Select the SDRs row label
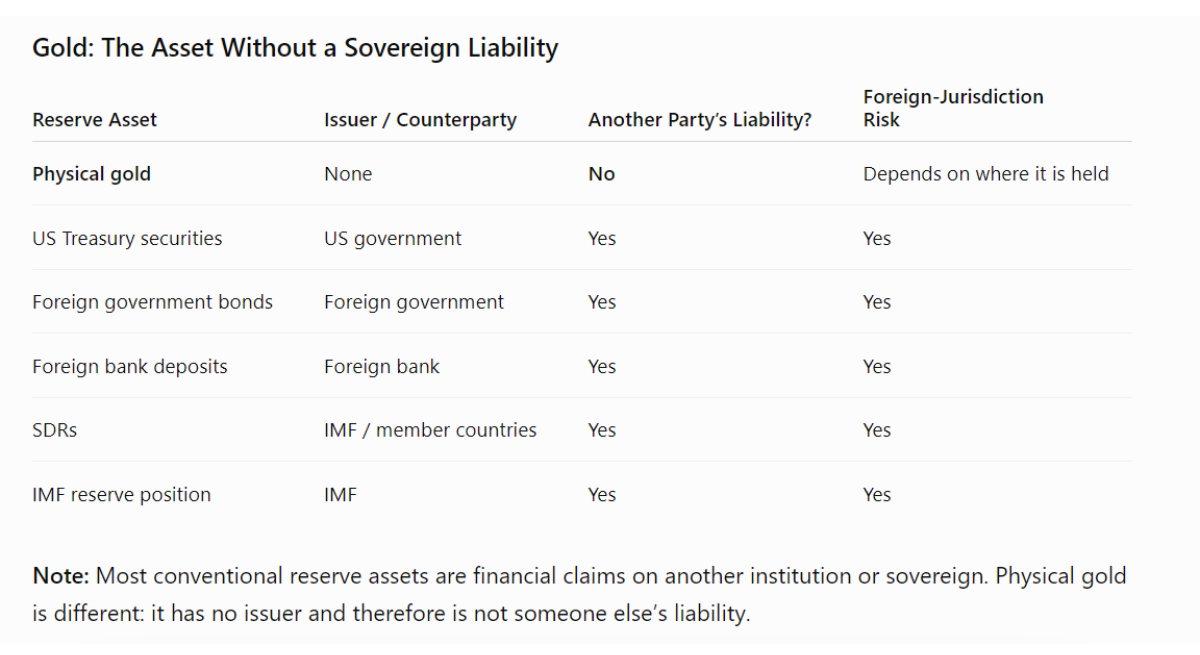The width and height of the screenshot is (1200, 655). pos(55,430)
